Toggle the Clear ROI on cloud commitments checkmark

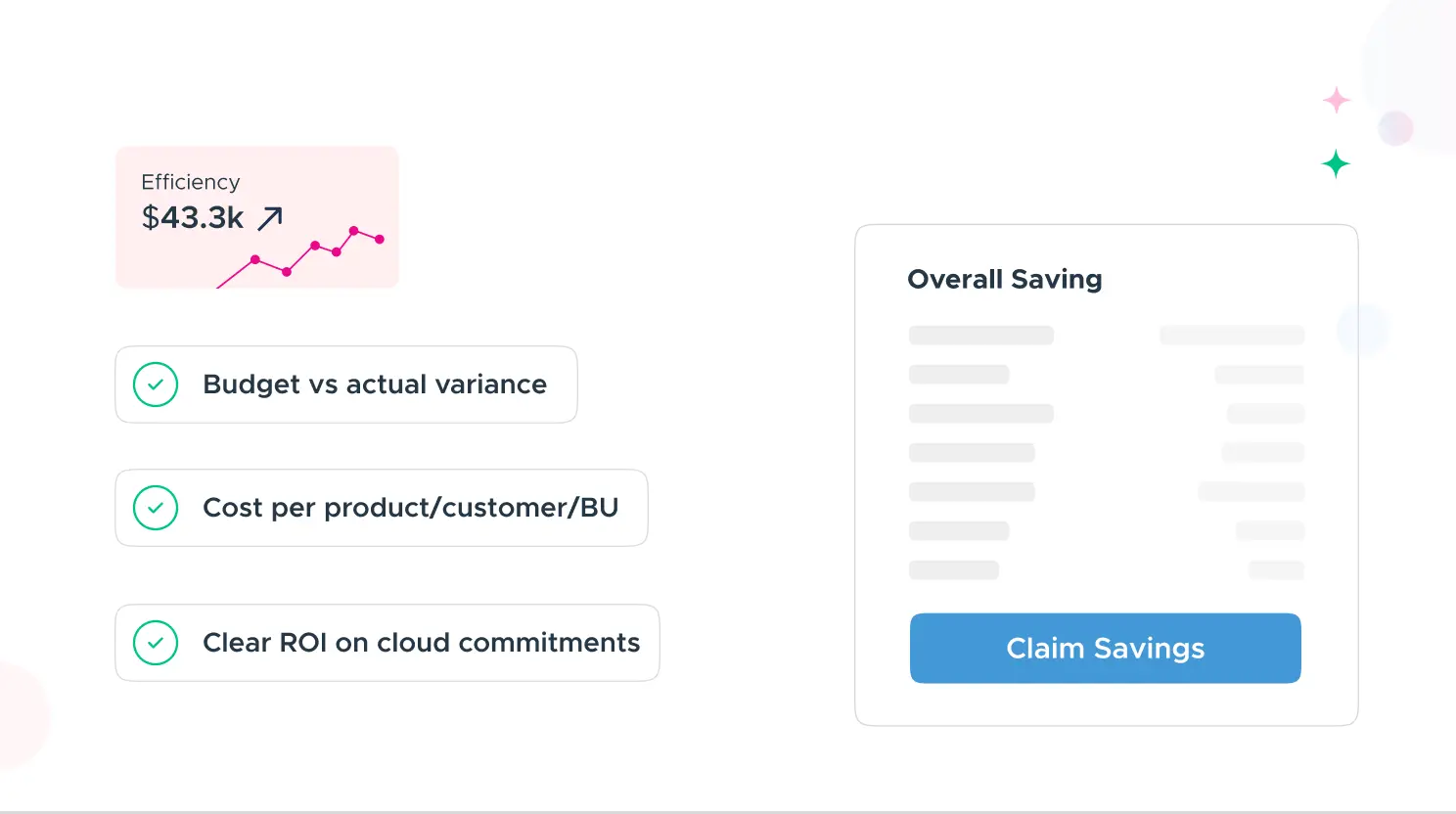click(x=156, y=643)
